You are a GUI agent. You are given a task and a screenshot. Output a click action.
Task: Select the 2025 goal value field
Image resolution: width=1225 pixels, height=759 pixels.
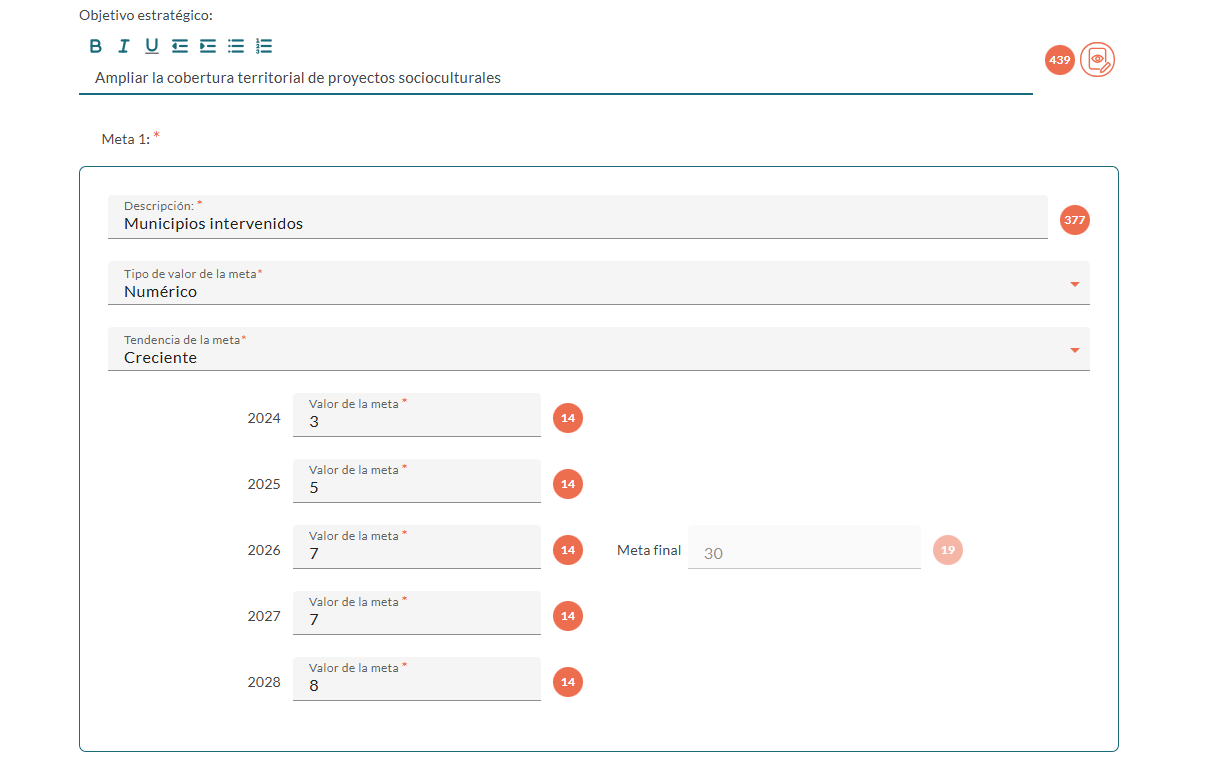pyautogui.click(x=416, y=487)
